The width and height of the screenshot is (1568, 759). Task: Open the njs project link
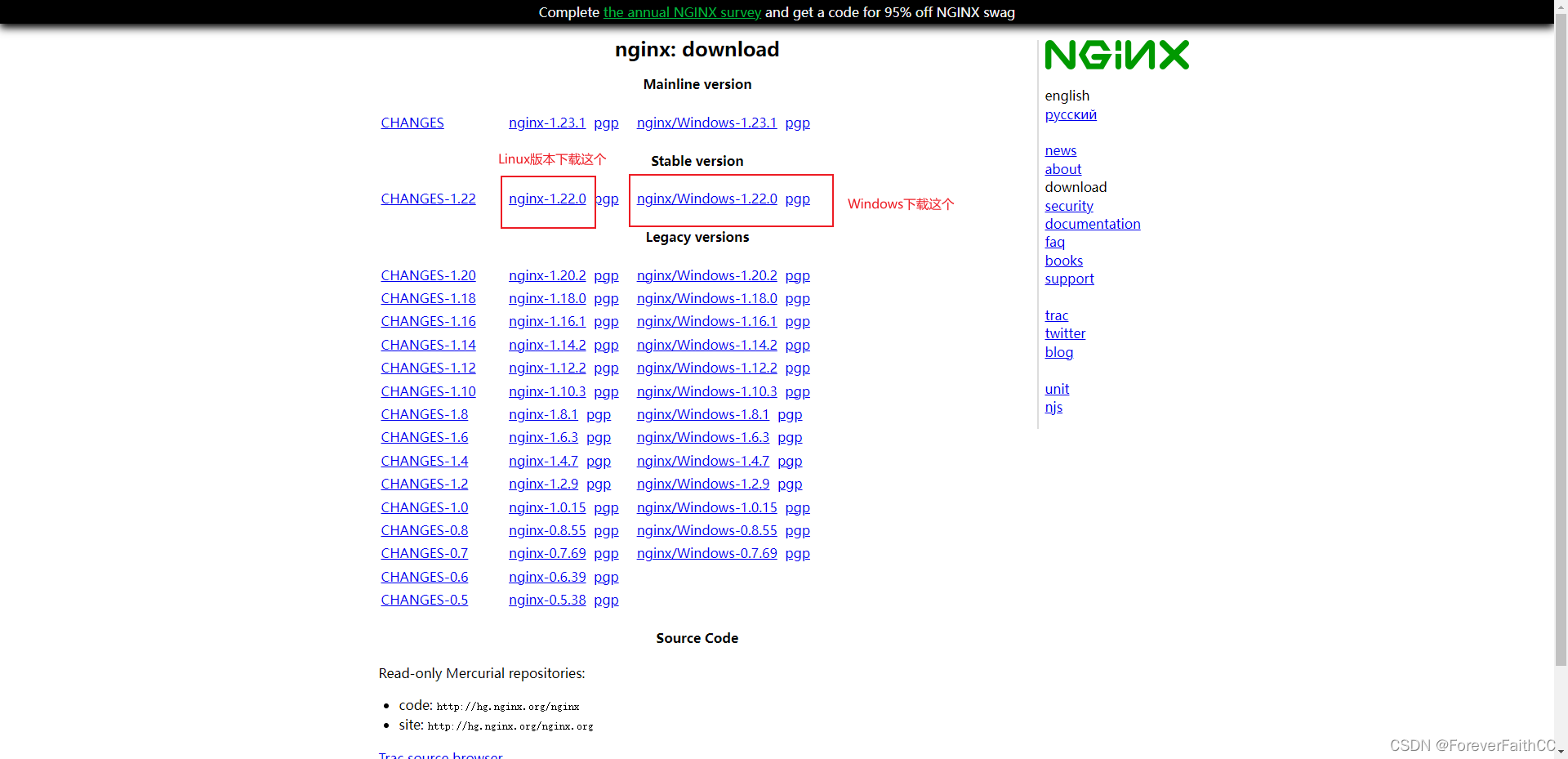1053,407
